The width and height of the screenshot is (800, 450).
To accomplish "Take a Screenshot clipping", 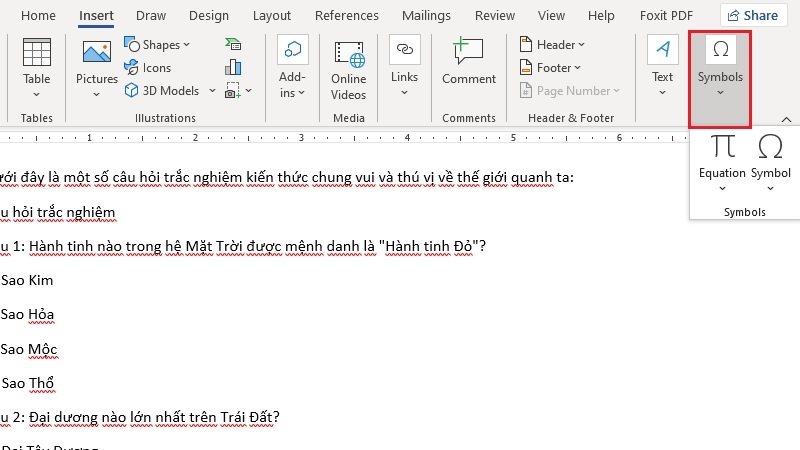I will pyautogui.click(x=233, y=91).
